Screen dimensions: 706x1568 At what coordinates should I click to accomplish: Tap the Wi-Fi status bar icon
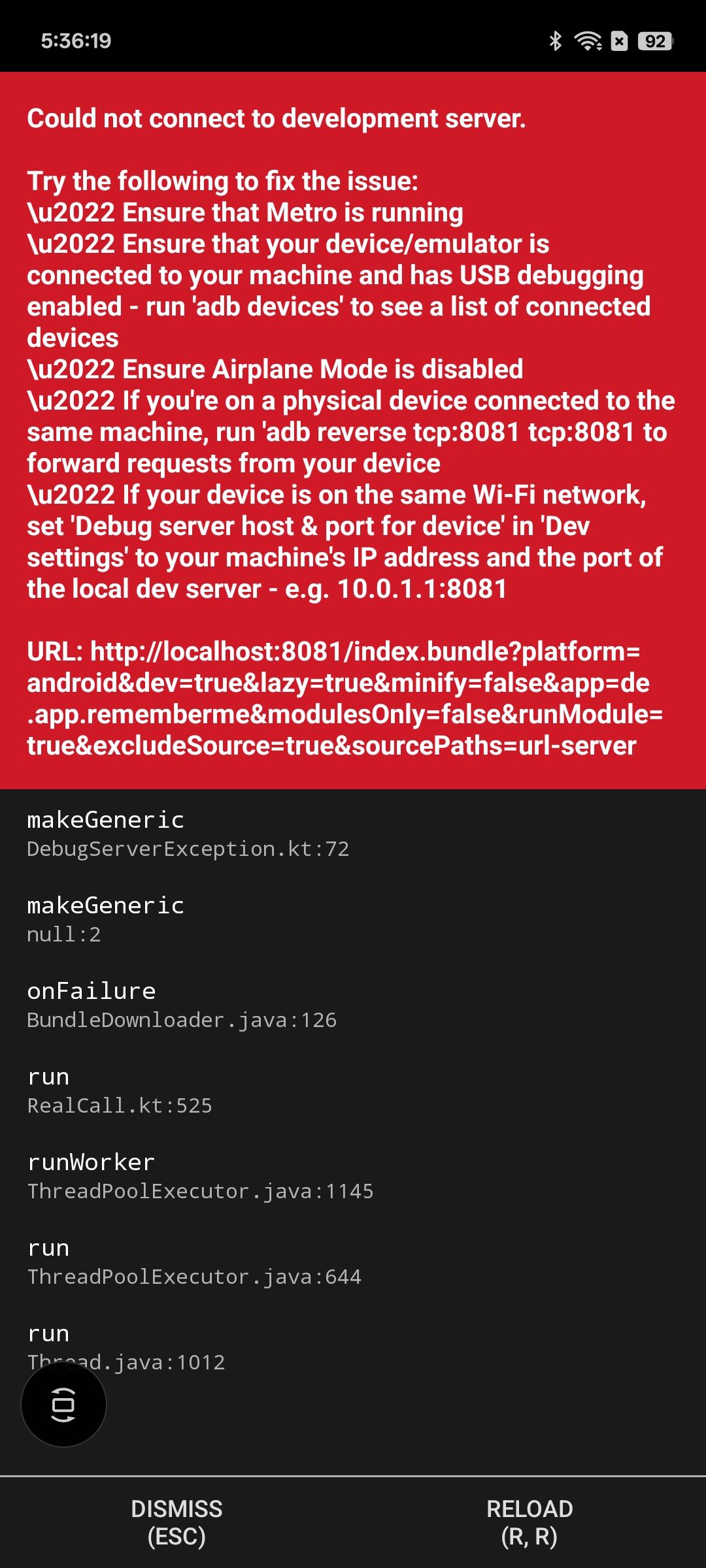pyautogui.click(x=588, y=41)
